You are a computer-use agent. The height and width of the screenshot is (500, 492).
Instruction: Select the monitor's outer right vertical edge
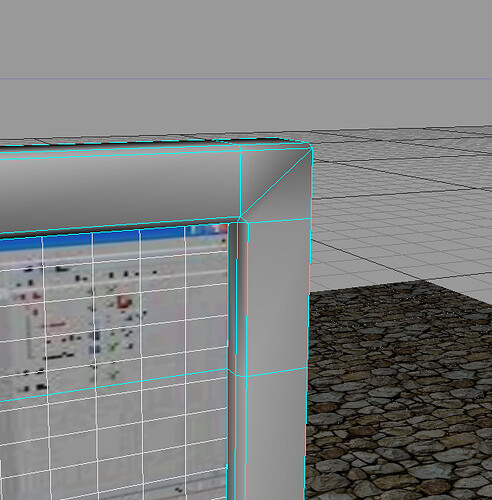[309, 323]
